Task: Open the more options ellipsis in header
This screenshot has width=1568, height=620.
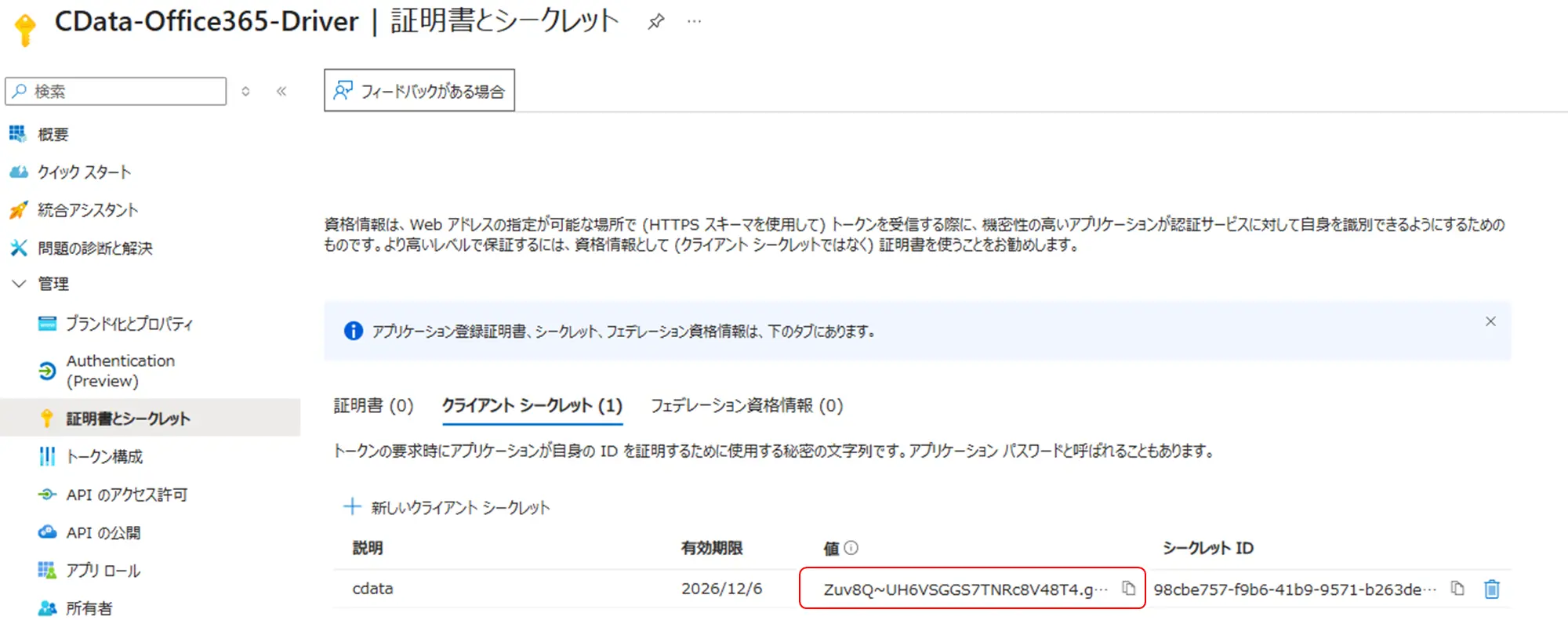Action: coord(694,22)
